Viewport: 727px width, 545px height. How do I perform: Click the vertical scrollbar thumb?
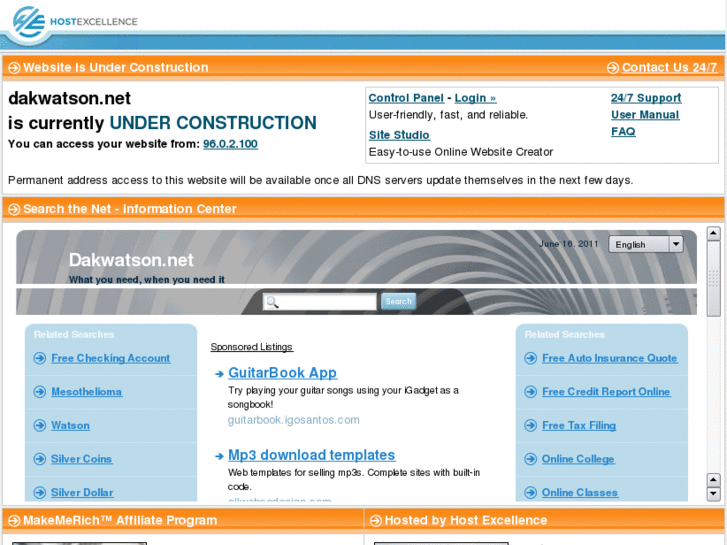click(714, 279)
